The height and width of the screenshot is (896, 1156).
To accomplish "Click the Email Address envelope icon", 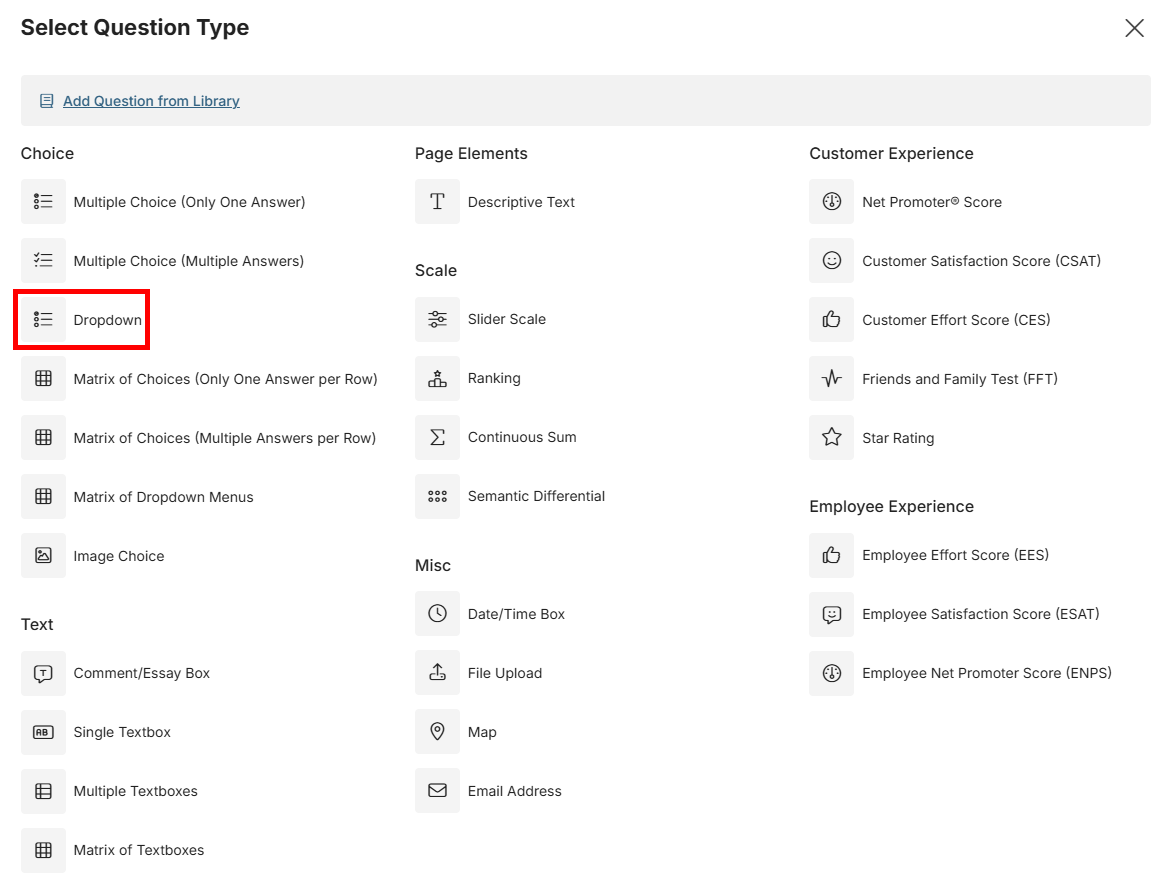I will [x=437, y=791].
